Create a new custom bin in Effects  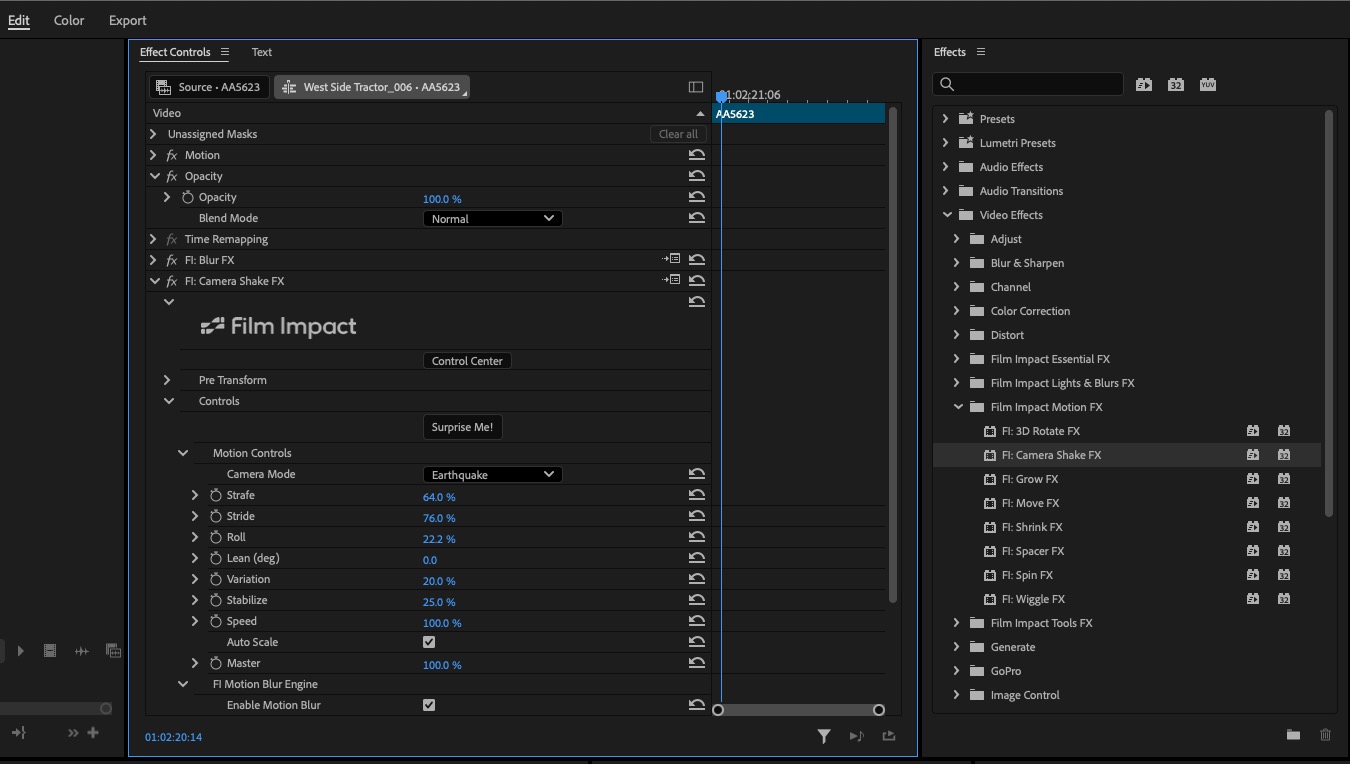point(1293,735)
